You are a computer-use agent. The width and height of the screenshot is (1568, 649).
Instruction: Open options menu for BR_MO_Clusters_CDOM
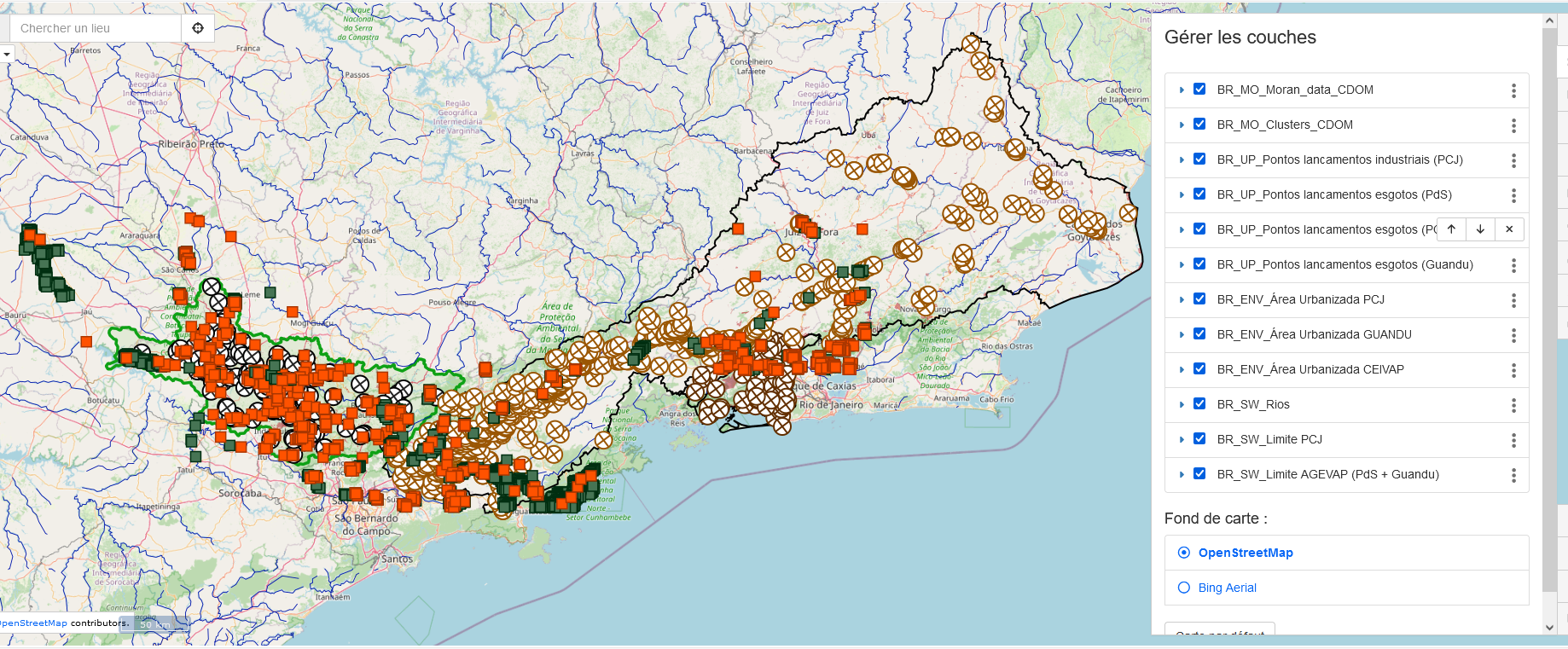(x=1513, y=125)
